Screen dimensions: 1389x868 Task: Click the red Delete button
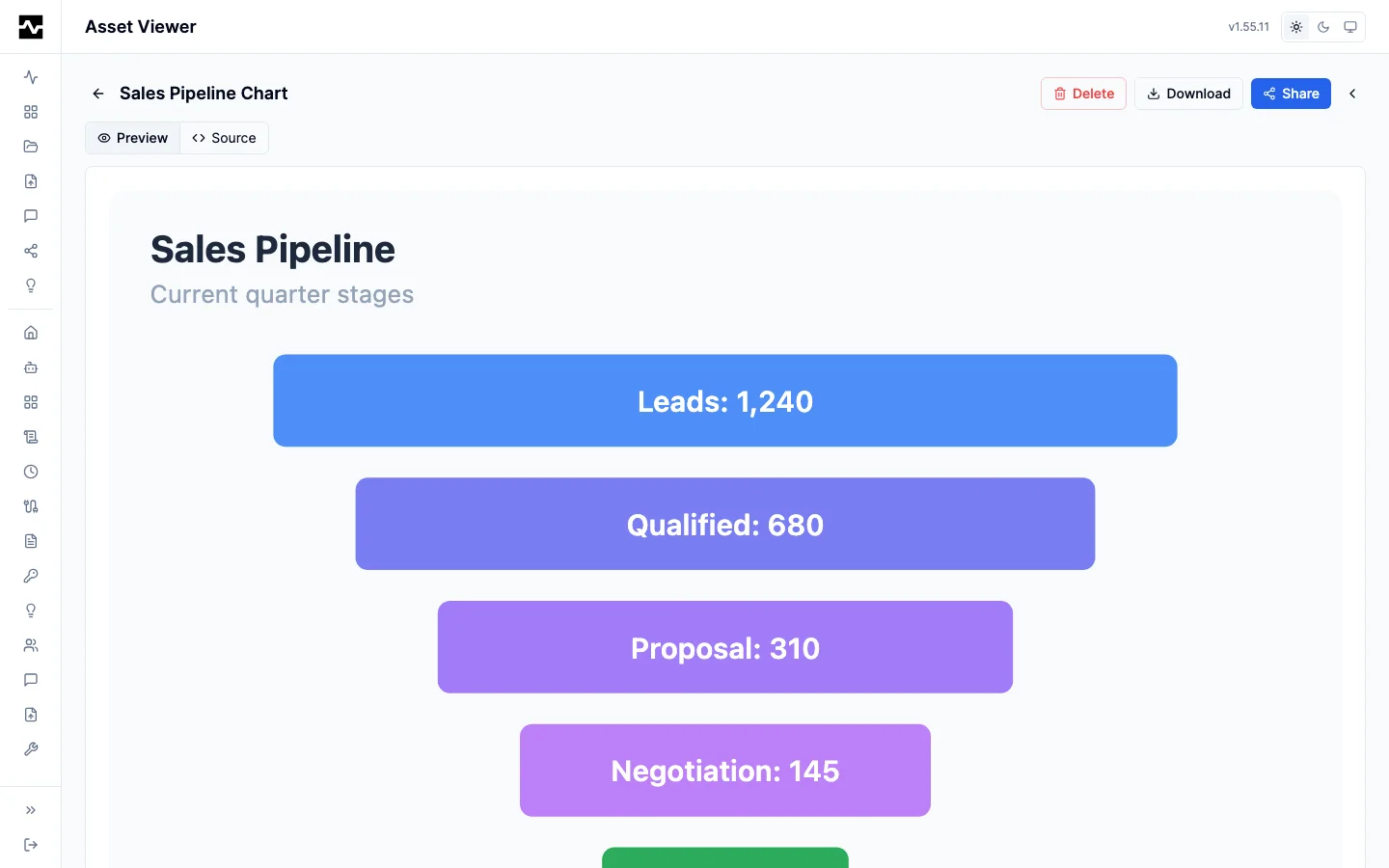tap(1083, 94)
